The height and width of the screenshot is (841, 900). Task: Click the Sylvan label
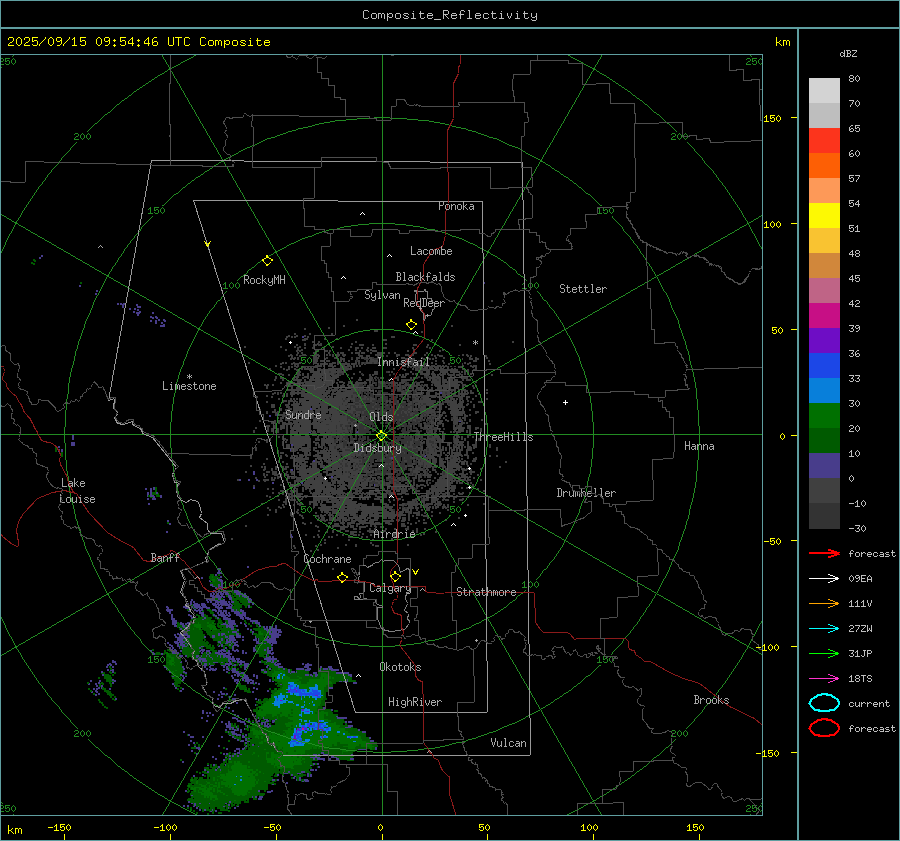382,295
